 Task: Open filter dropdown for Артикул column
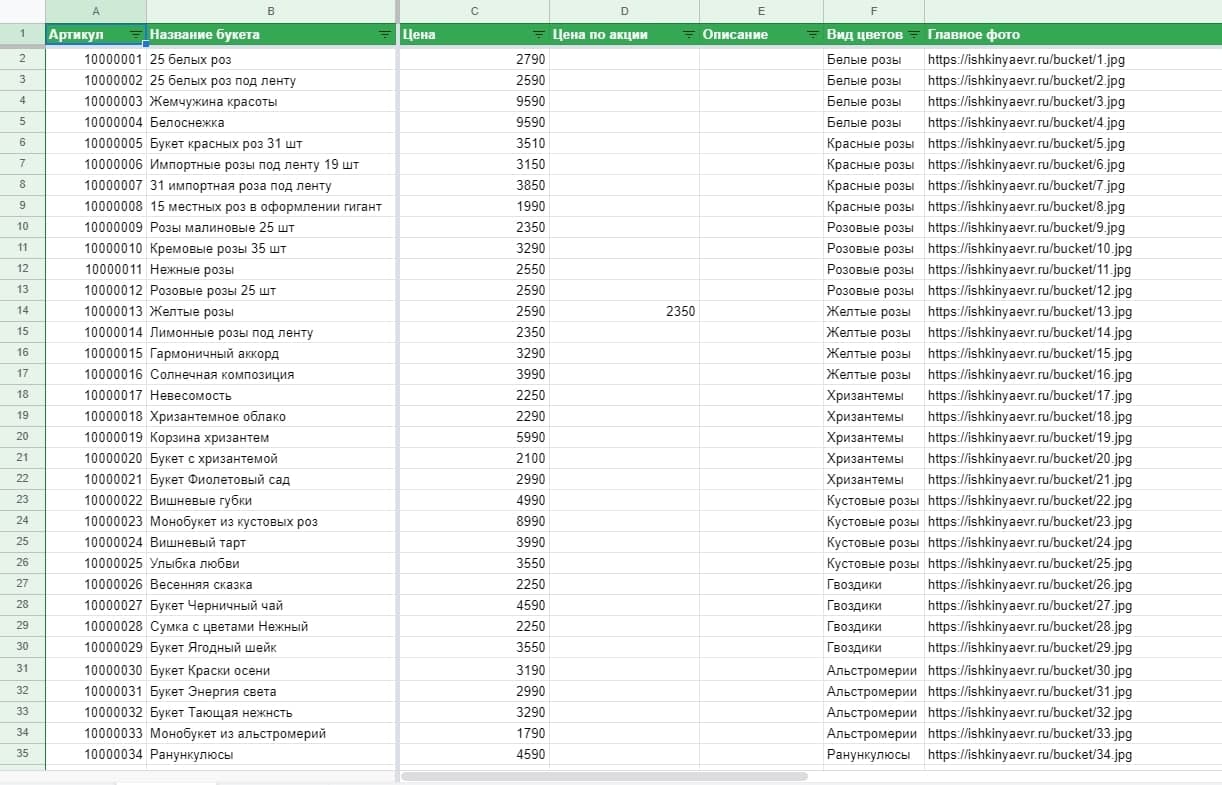tap(136, 35)
